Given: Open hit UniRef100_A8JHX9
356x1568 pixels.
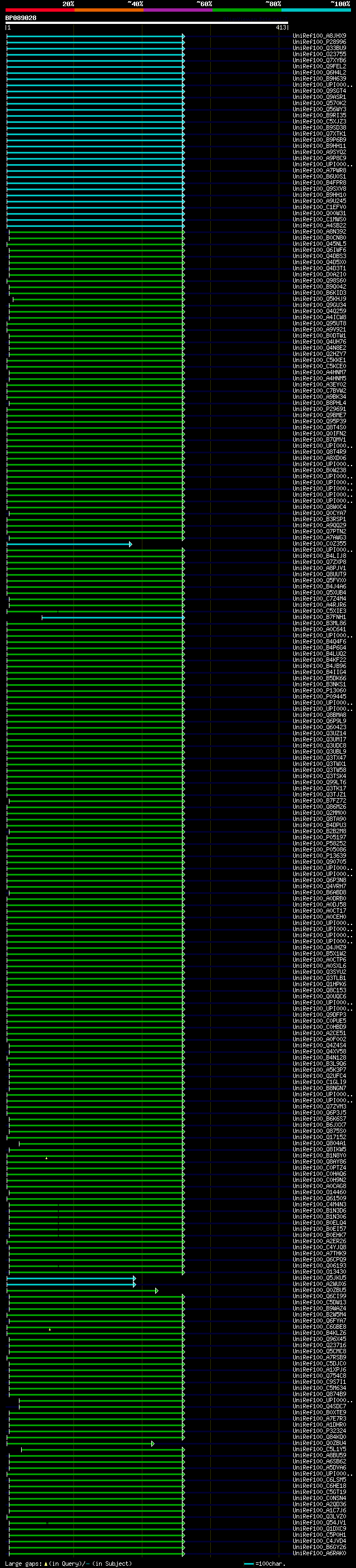Looking at the screenshot, I should 319,36.
